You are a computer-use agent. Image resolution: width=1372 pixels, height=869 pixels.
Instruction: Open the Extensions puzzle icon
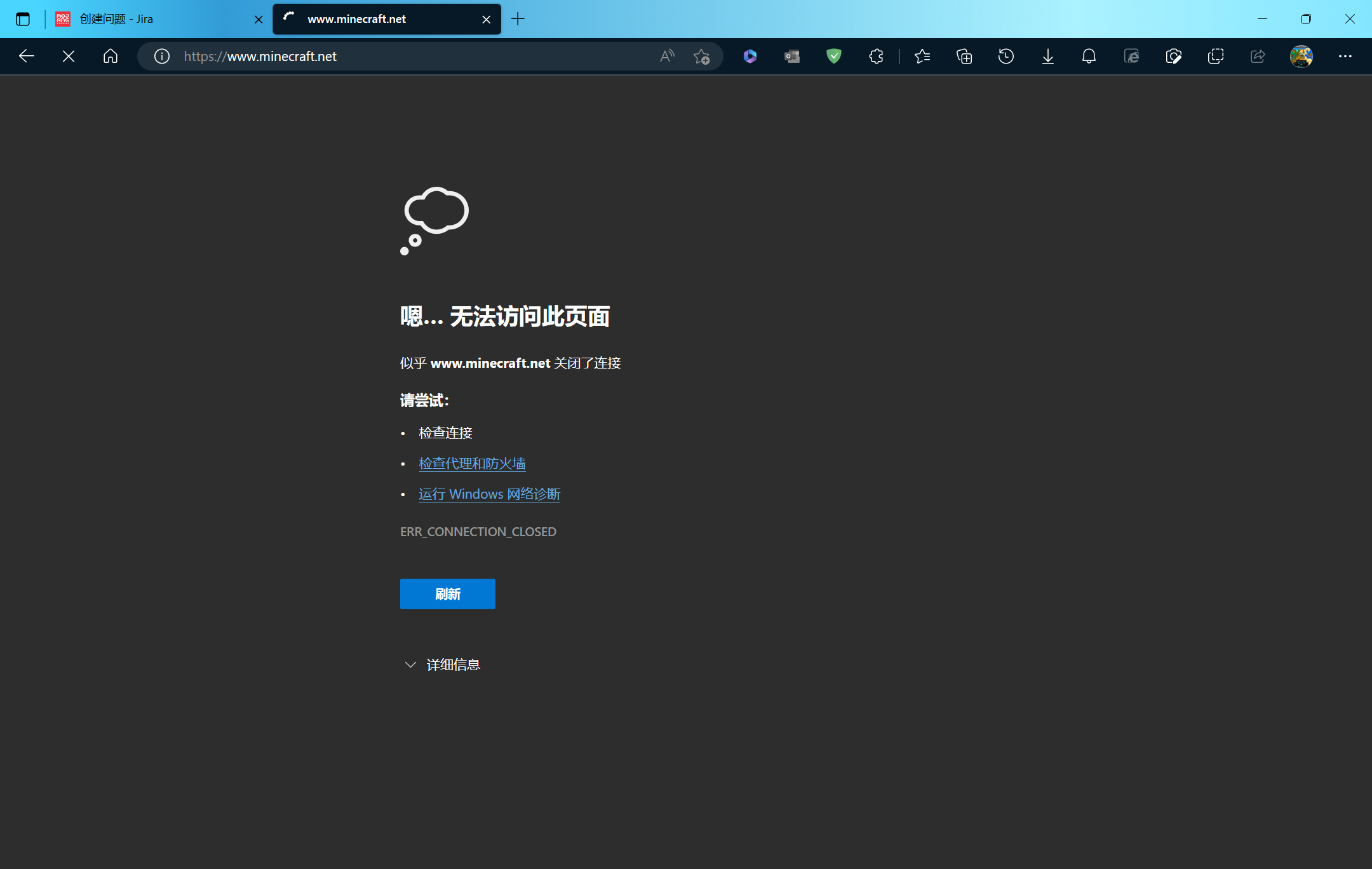point(876,57)
